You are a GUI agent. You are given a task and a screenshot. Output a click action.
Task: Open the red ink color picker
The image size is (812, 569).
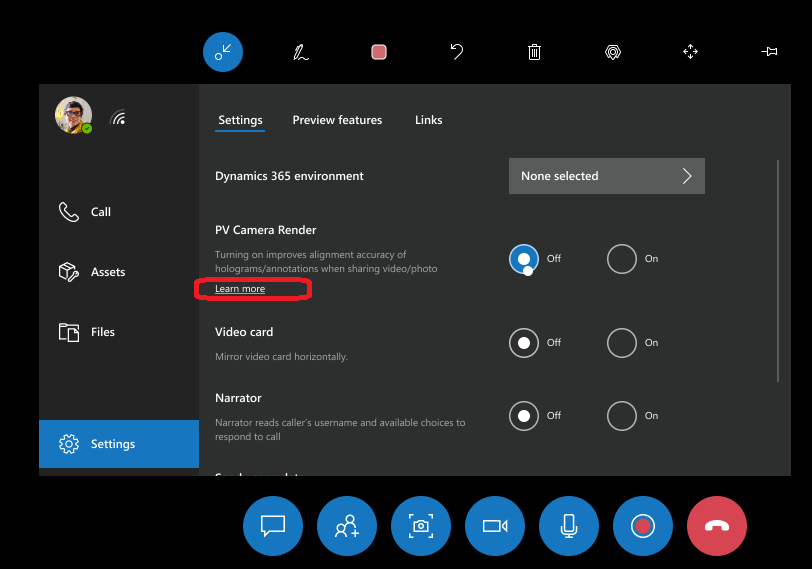coord(379,52)
